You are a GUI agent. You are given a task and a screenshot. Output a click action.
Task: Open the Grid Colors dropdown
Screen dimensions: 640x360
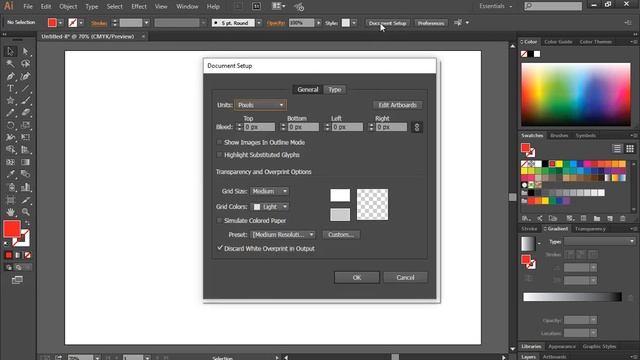pyautogui.click(x=269, y=207)
